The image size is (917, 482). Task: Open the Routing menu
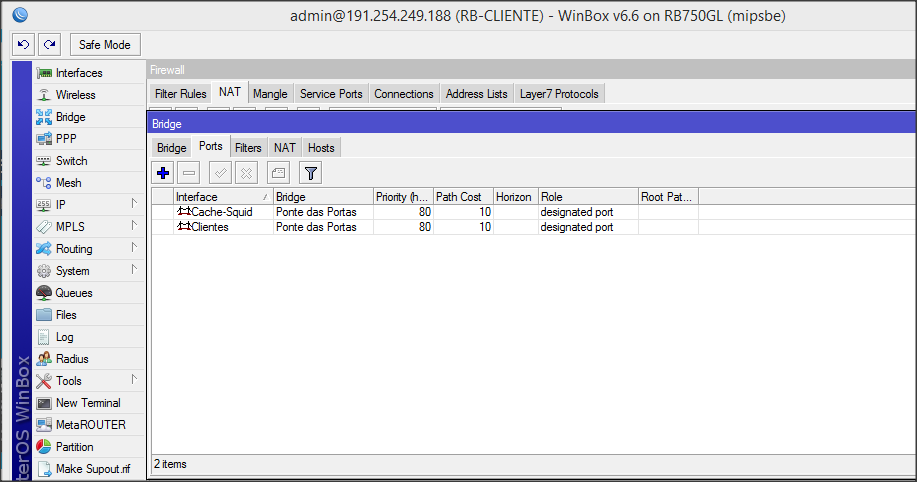pos(89,249)
